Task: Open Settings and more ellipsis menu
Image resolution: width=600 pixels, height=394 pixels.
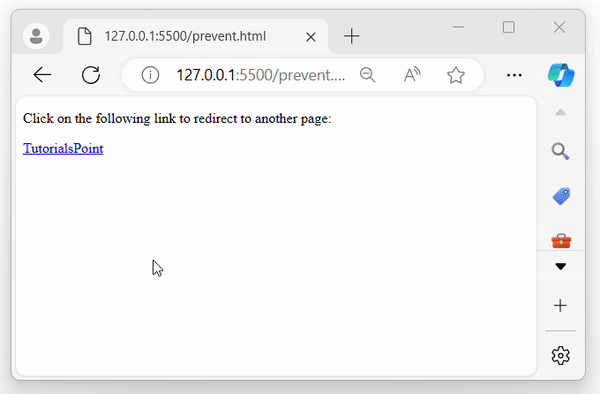Action: pos(514,75)
